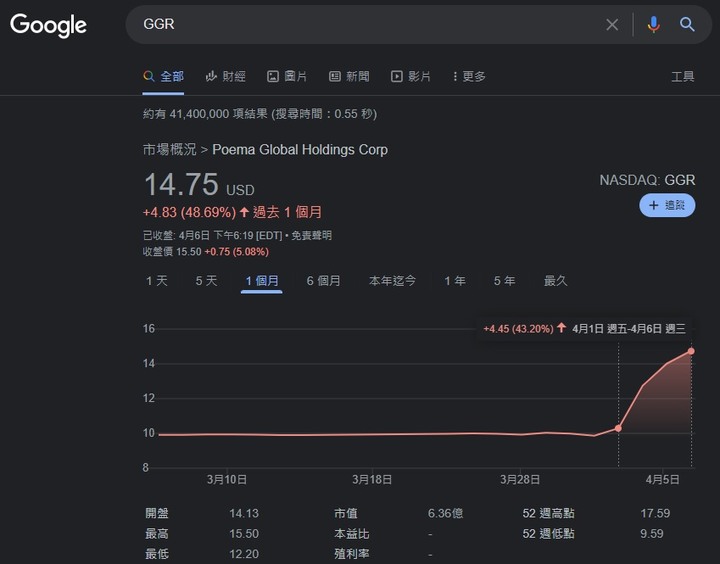Click the 52 週高點 value 17.59

point(655,513)
